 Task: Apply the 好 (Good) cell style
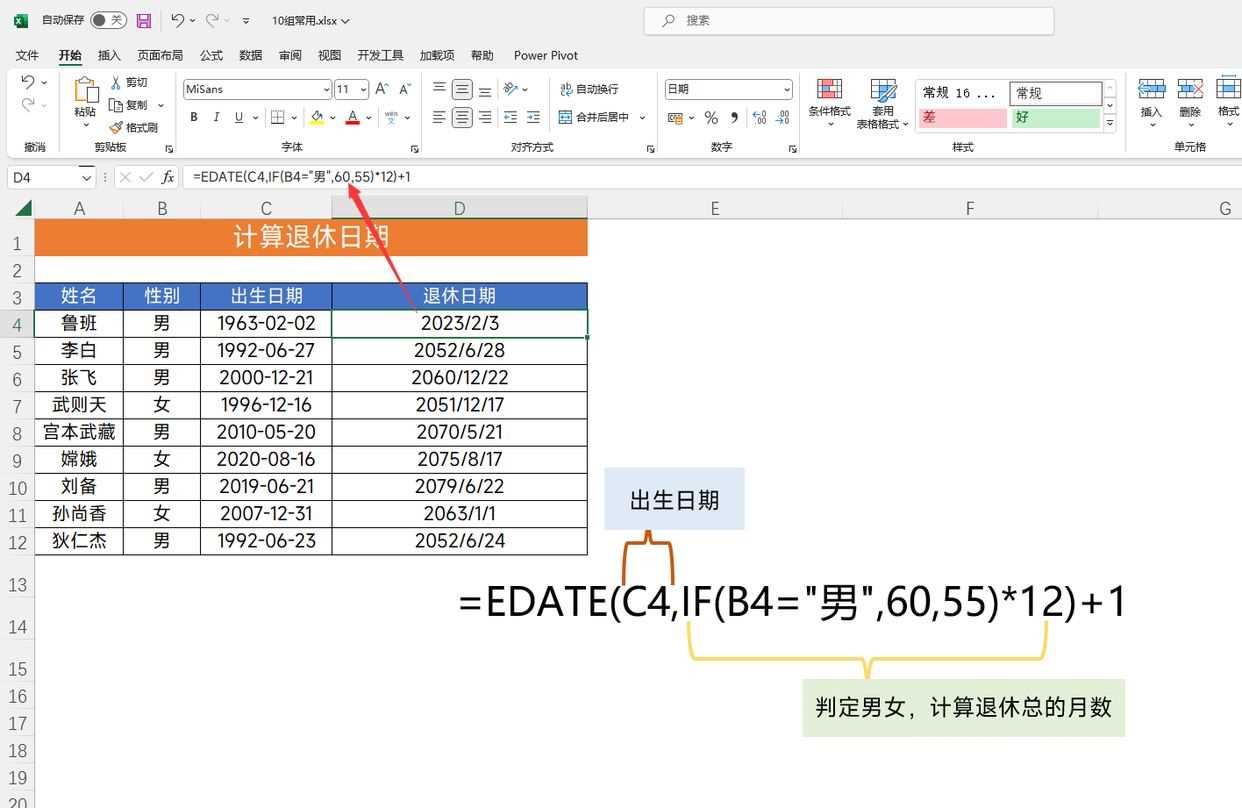(x=1057, y=120)
